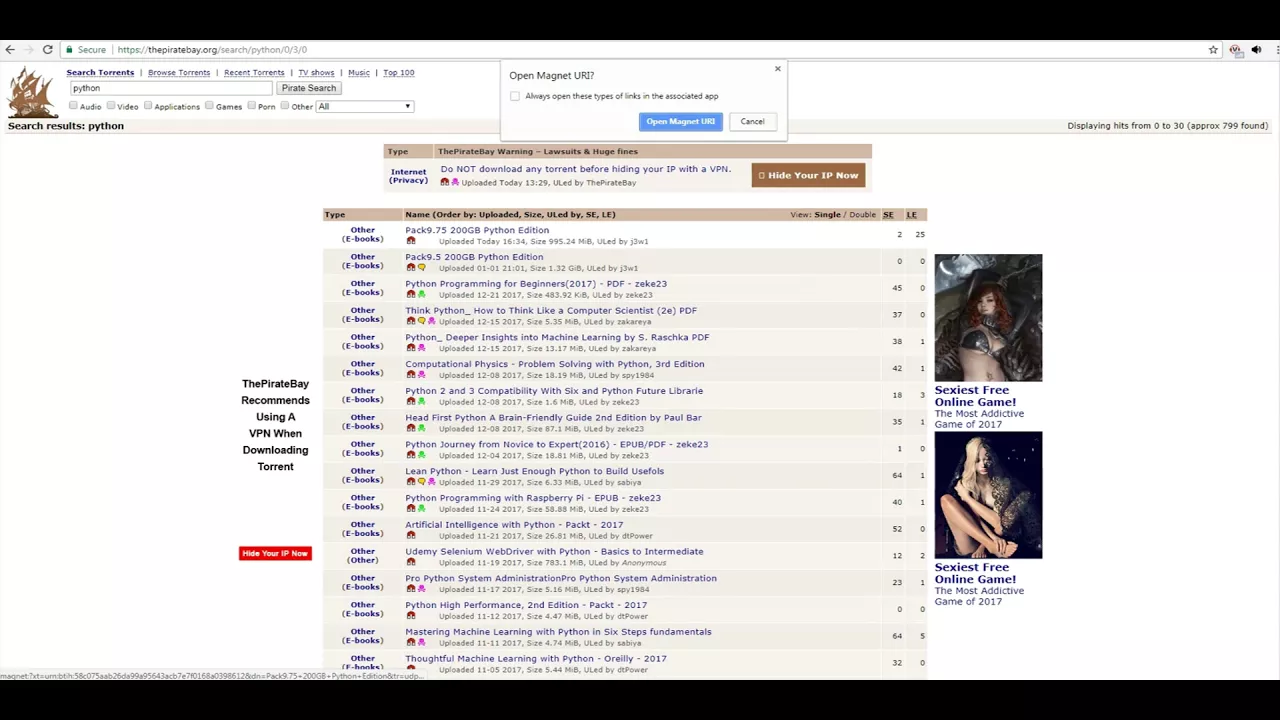The height and width of the screenshot is (720, 1280).
Task: Click magnet icon for Think Python_ torrent
Action: [x=410, y=322]
